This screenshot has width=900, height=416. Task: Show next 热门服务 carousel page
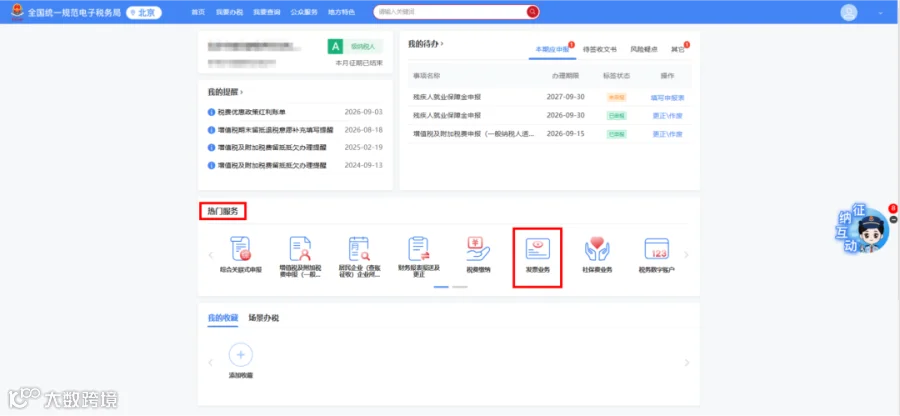(x=686, y=255)
